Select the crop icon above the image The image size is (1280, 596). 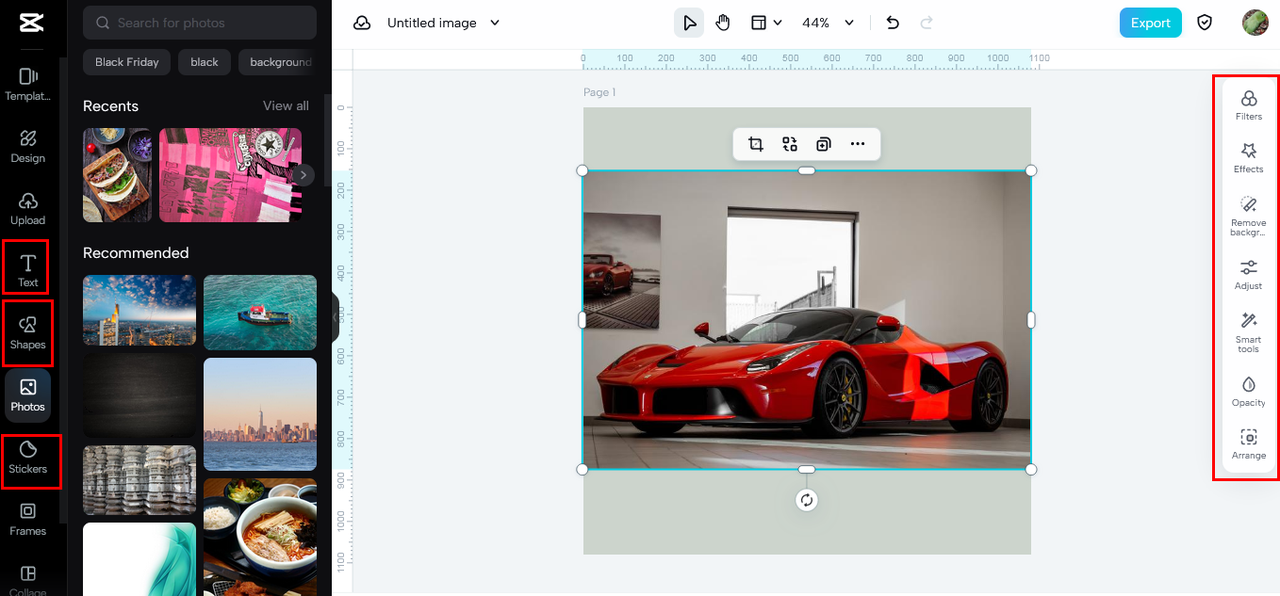756,144
